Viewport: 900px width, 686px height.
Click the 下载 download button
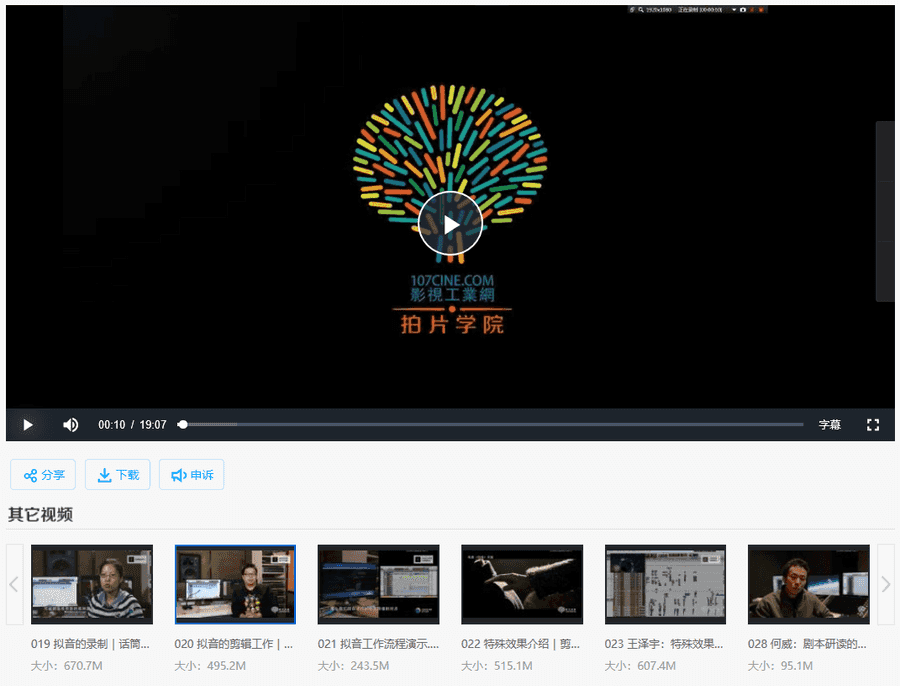118,475
